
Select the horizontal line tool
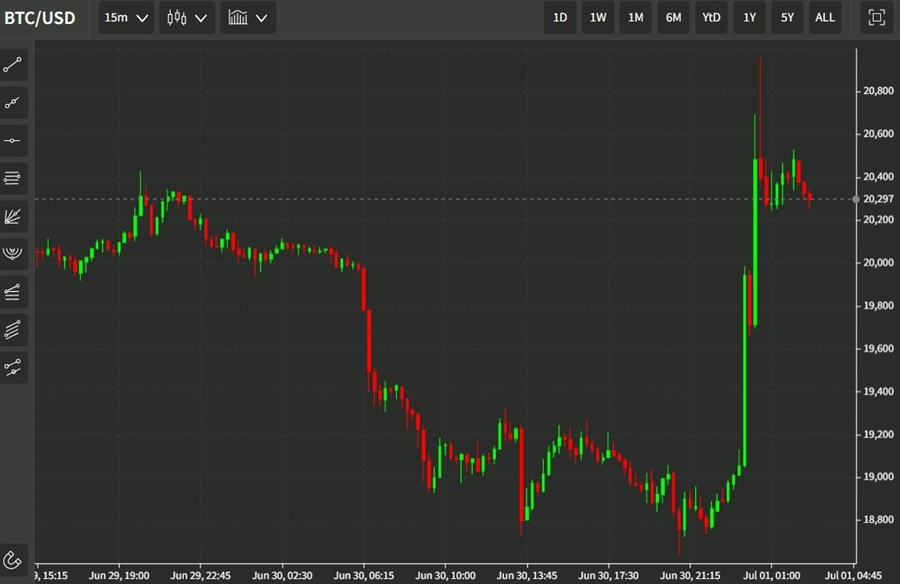[x=13, y=141]
